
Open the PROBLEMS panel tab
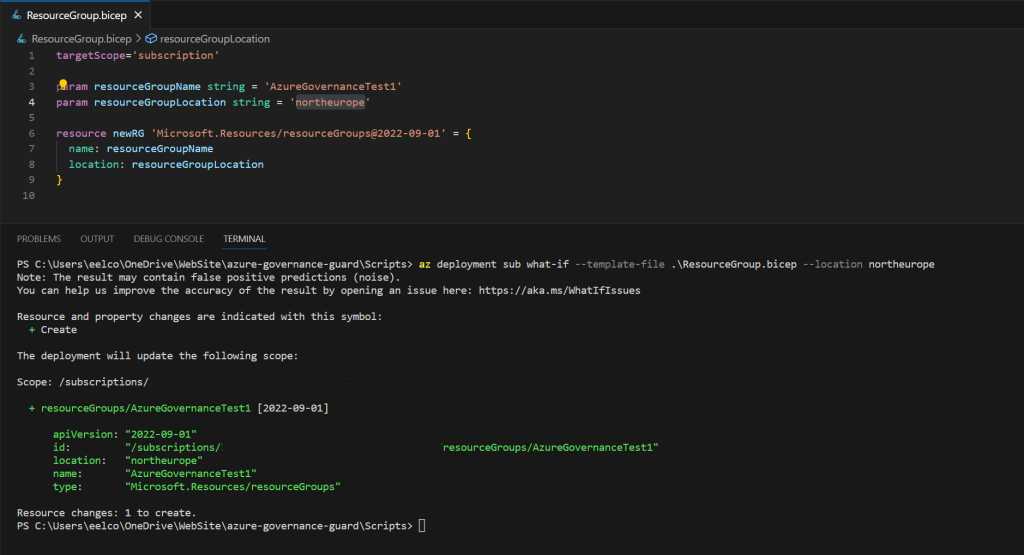point(39,239)
